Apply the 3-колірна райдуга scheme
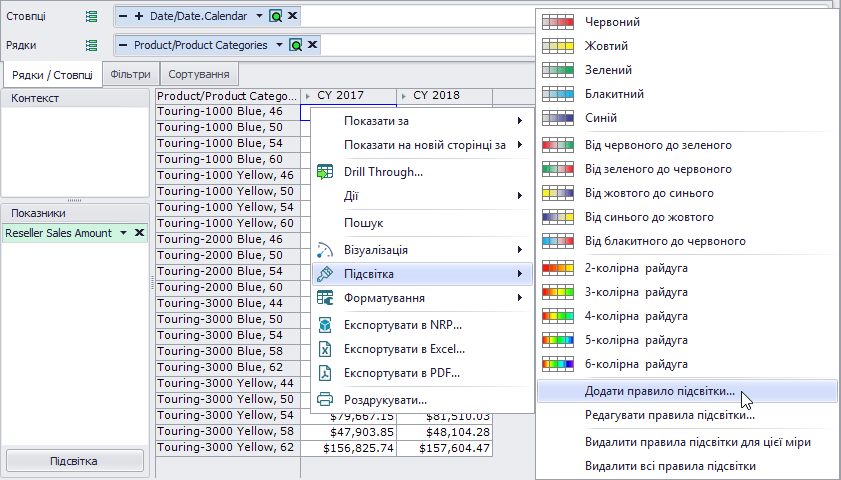 tap(687, 292)
